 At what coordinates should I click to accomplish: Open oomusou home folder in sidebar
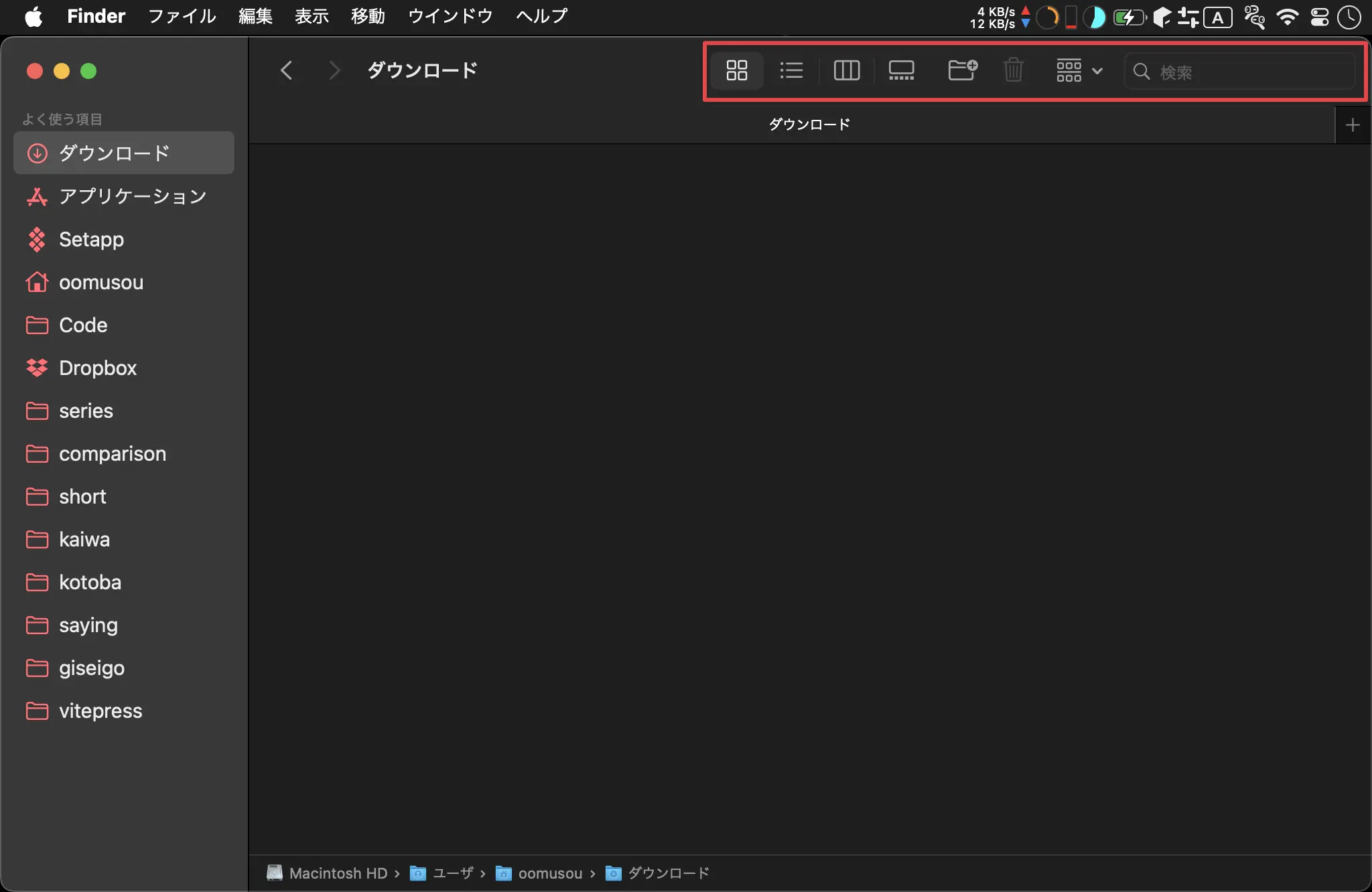click(124, 282)
